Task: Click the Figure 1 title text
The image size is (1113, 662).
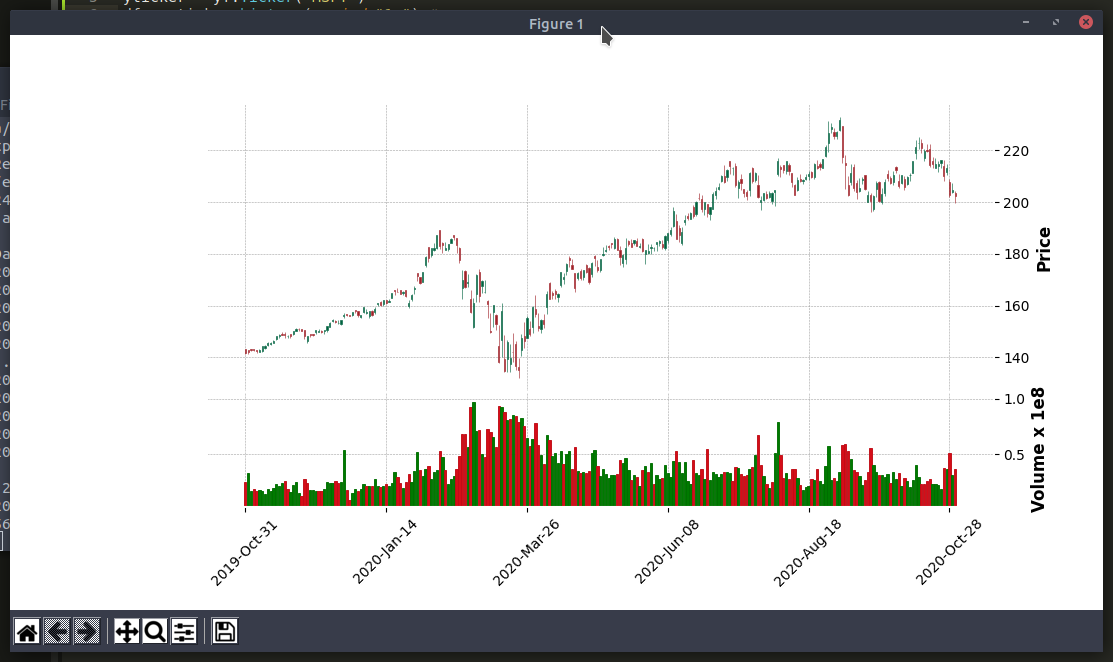Action: 555,23
